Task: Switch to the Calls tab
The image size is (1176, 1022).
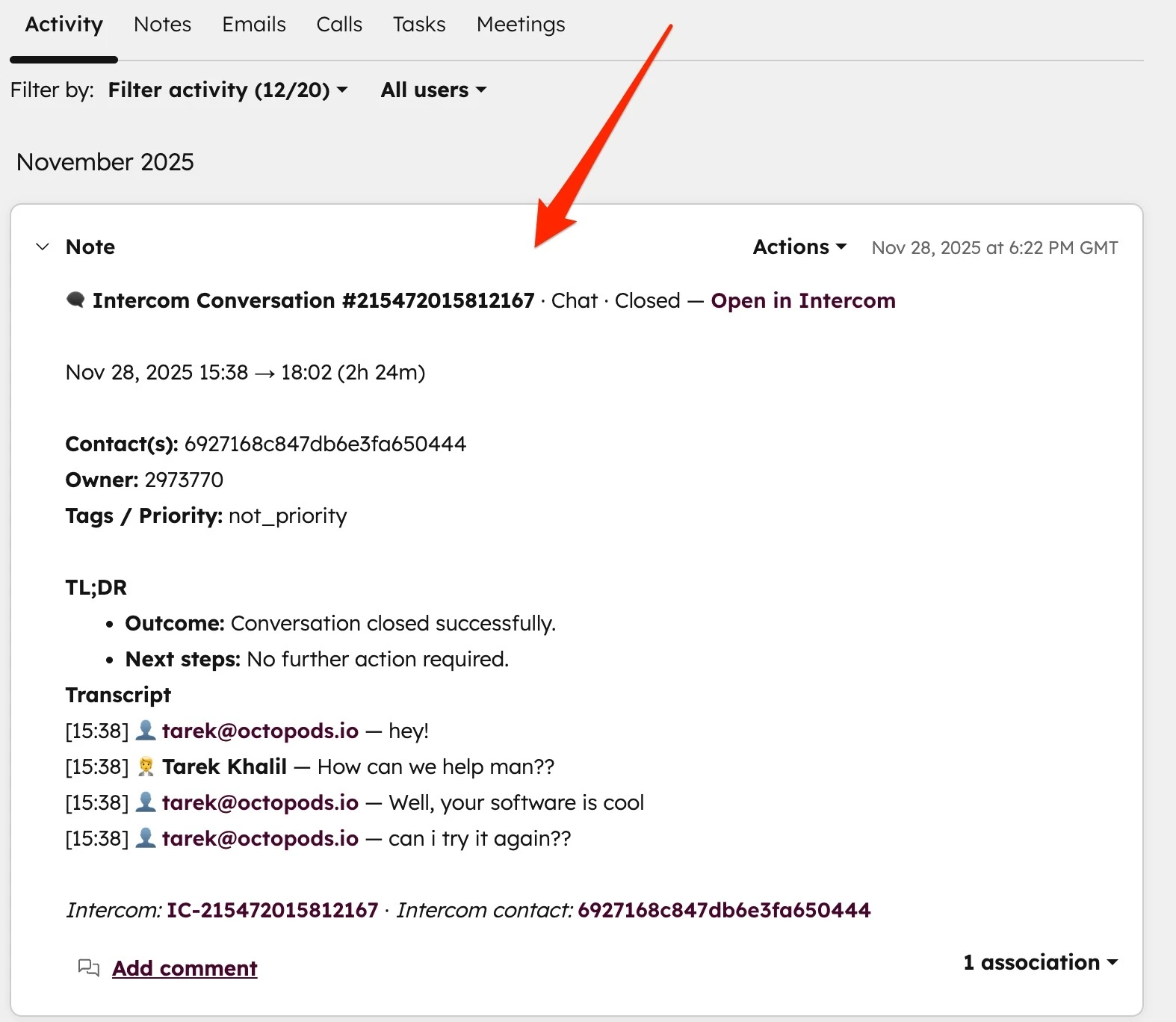Action: [x=339, y=25]
